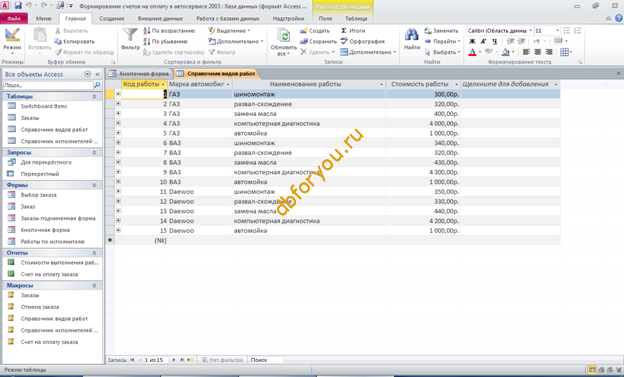The width and height of the screenshot is (624, 377).
Task: Open Найти binoculars search
Action: (412, 39)
